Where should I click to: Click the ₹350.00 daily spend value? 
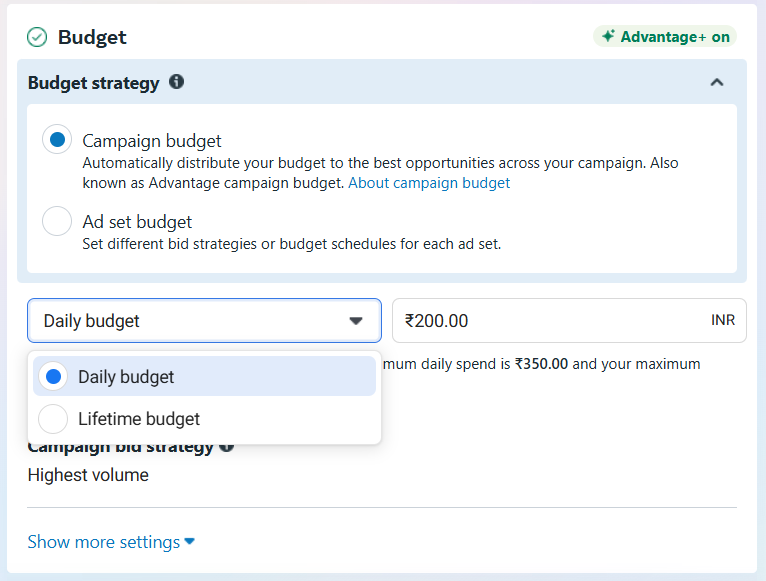pyautogui.click(x=541, y=364)
